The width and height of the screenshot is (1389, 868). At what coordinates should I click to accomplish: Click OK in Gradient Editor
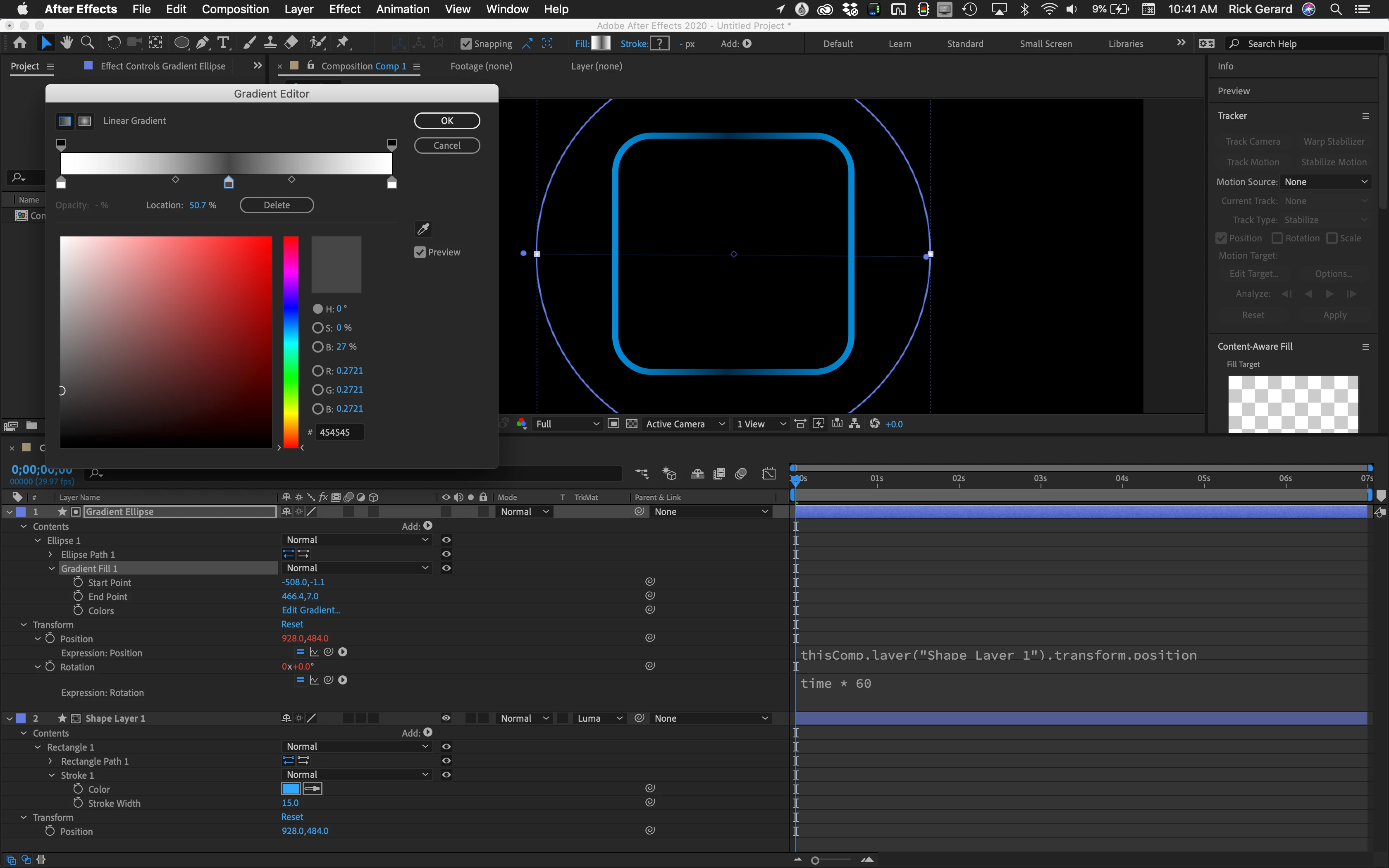[446, 121]
